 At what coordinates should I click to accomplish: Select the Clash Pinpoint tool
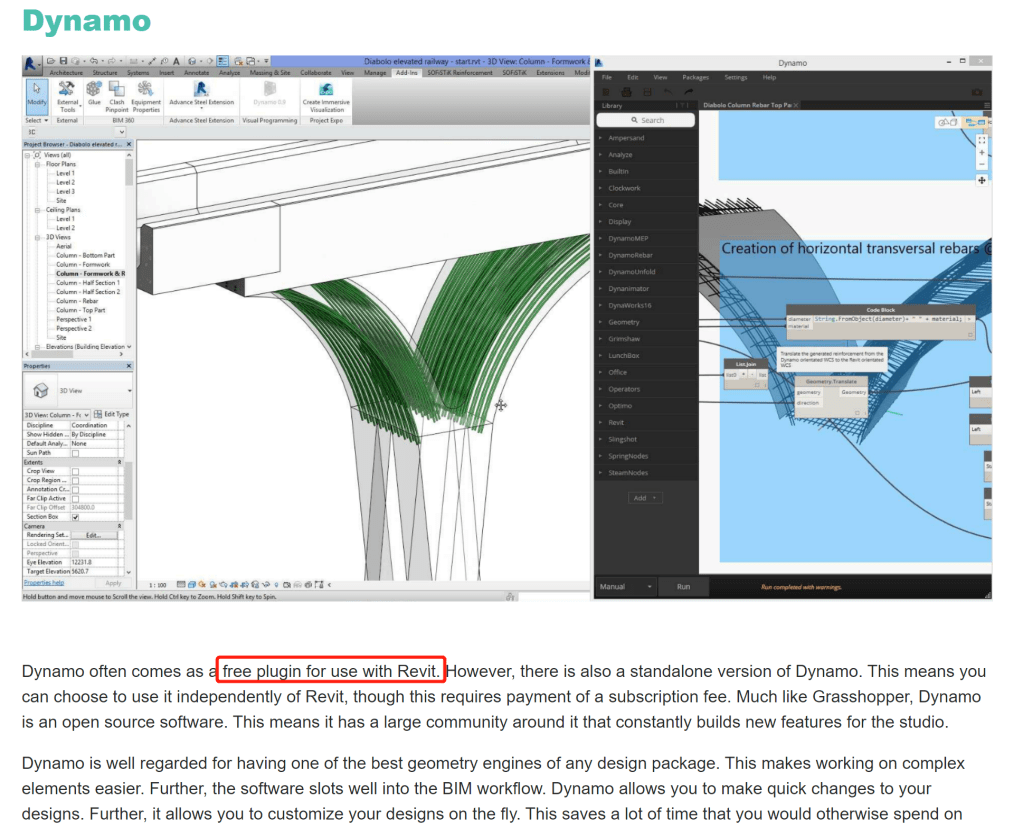[x=117, y=93]
